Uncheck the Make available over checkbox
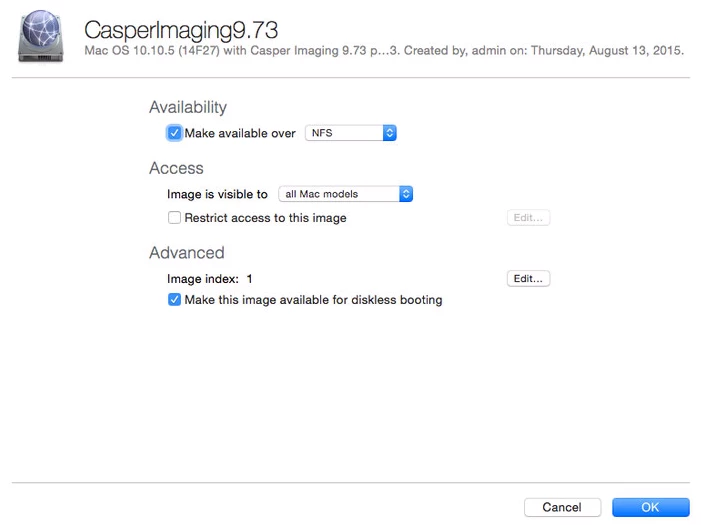Screen dimensions: 701x525 point(174,133)
